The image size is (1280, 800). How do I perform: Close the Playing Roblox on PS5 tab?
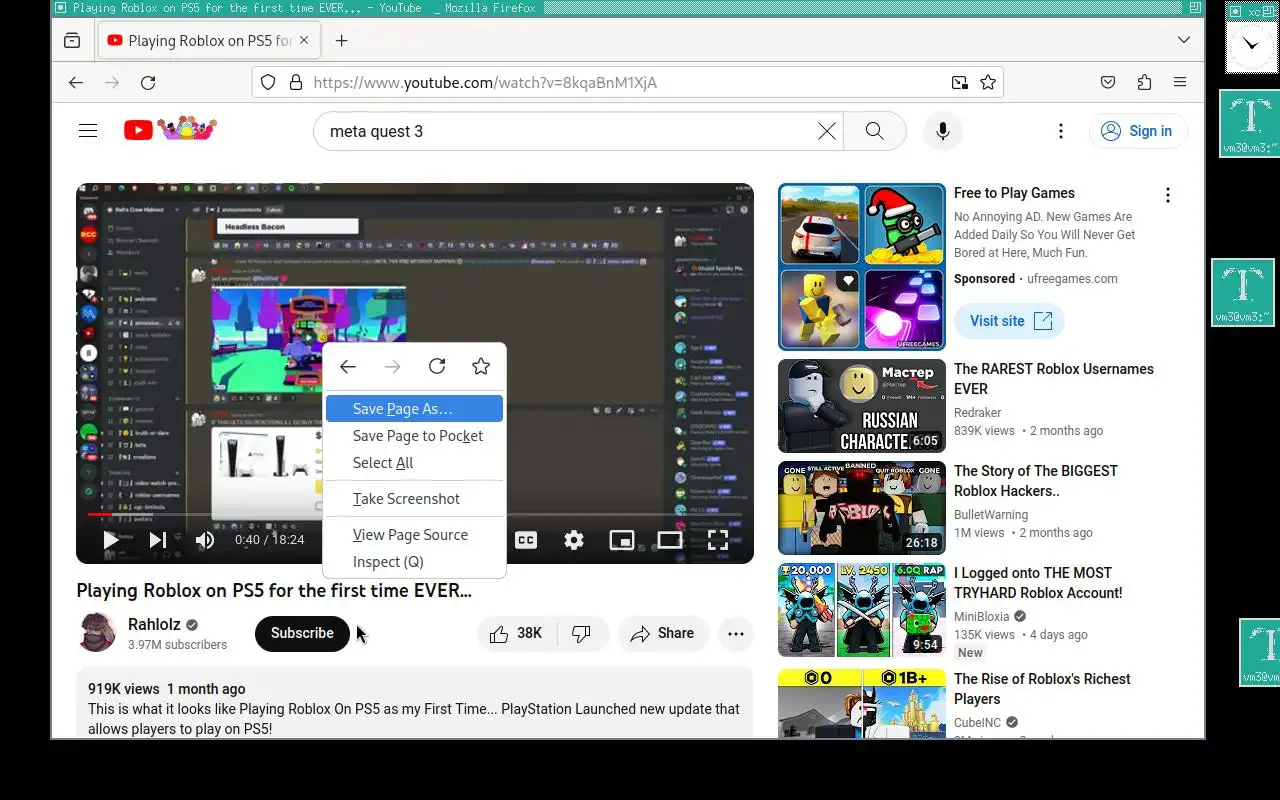tap(304, 41)
